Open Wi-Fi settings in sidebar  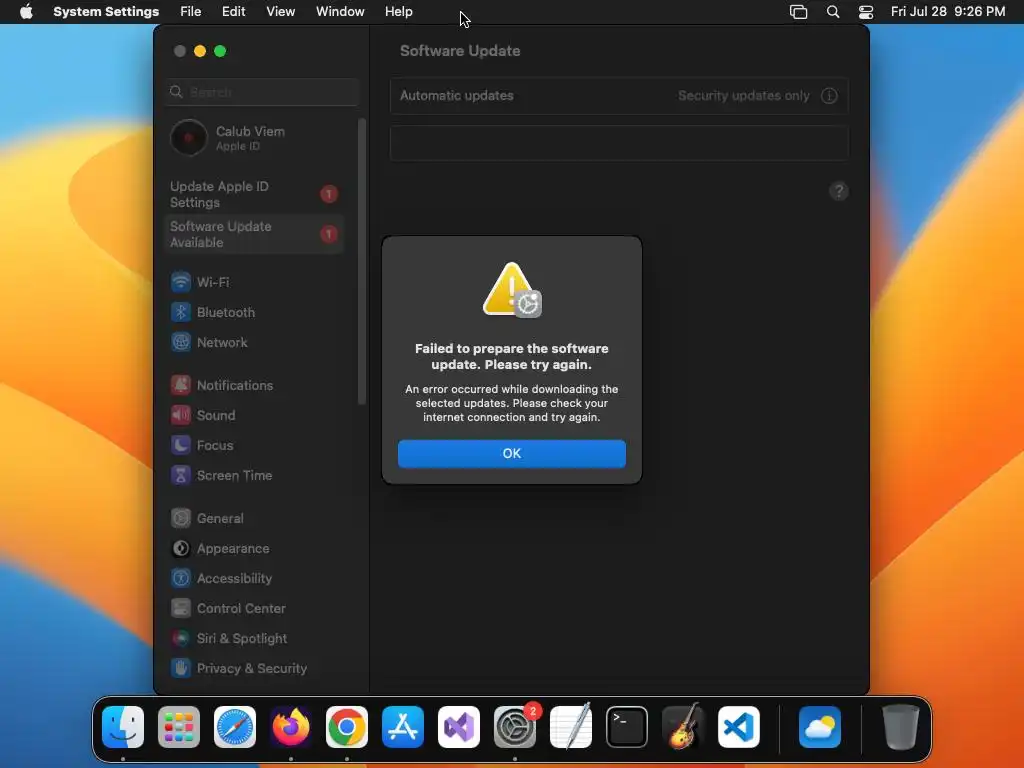pos(255,282)
